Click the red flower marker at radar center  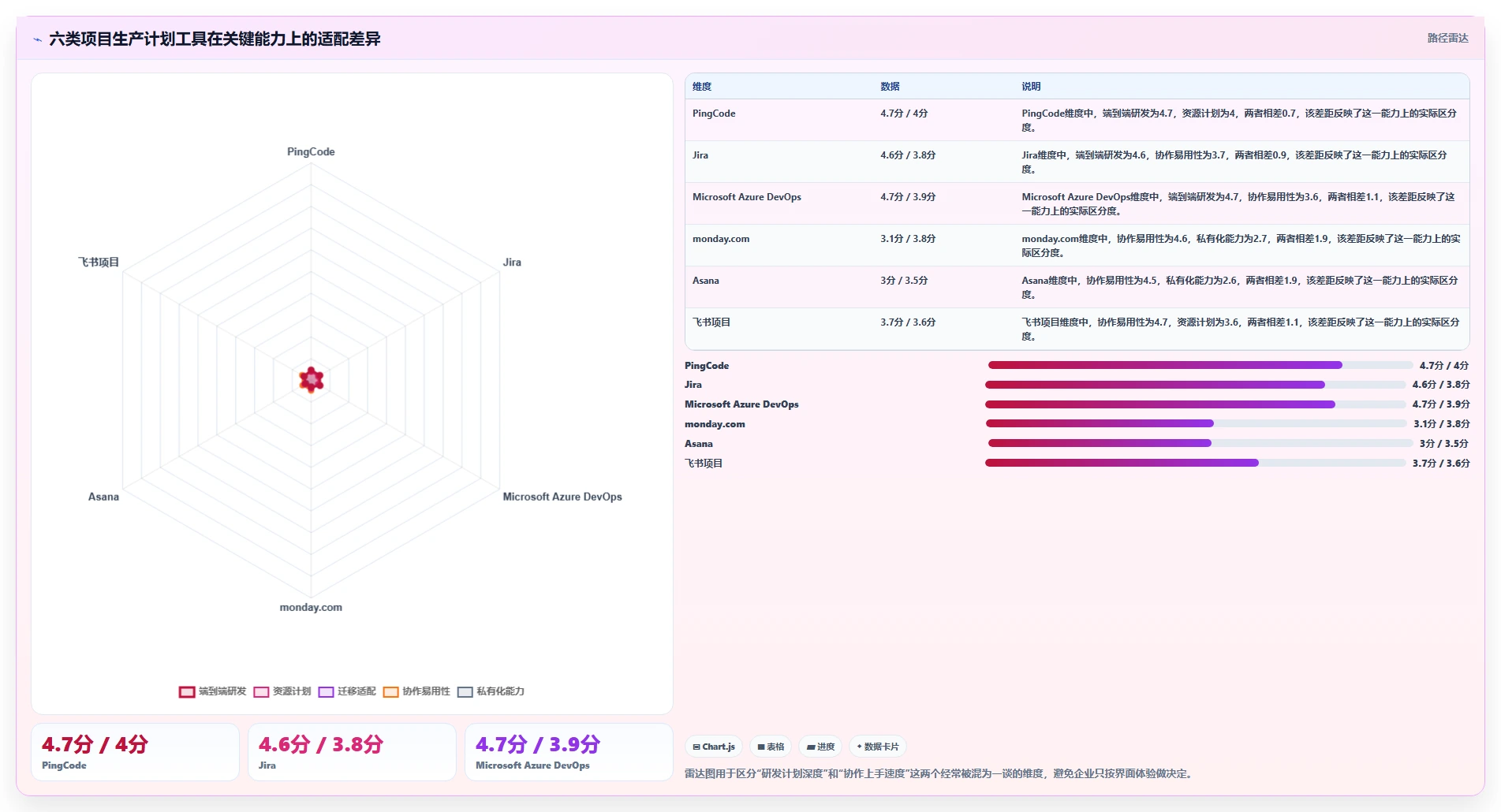pos(312,380)
